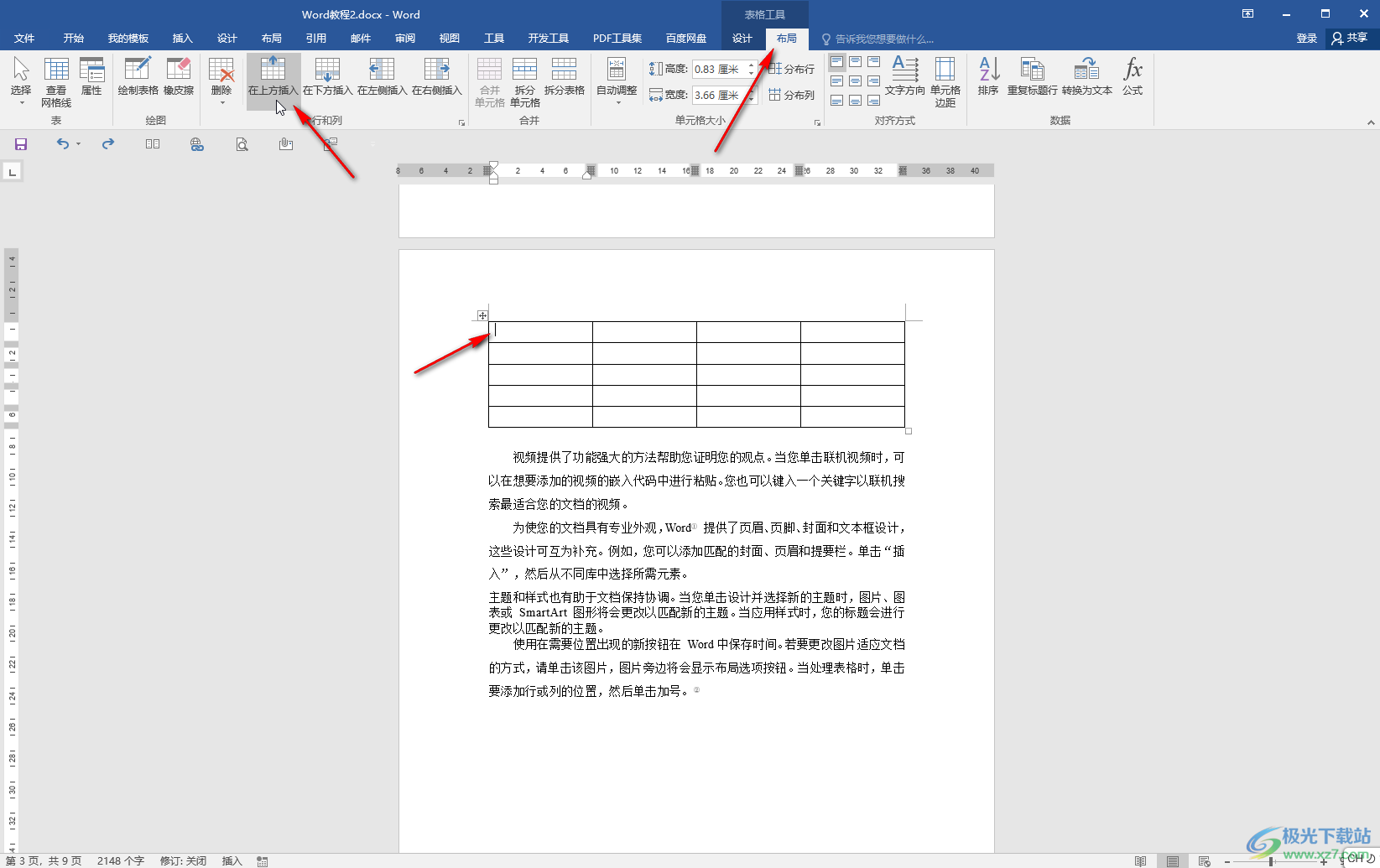
Task: Insert a 公式 (Formula) via fx icon
Action: click(x=1133, y=75)
